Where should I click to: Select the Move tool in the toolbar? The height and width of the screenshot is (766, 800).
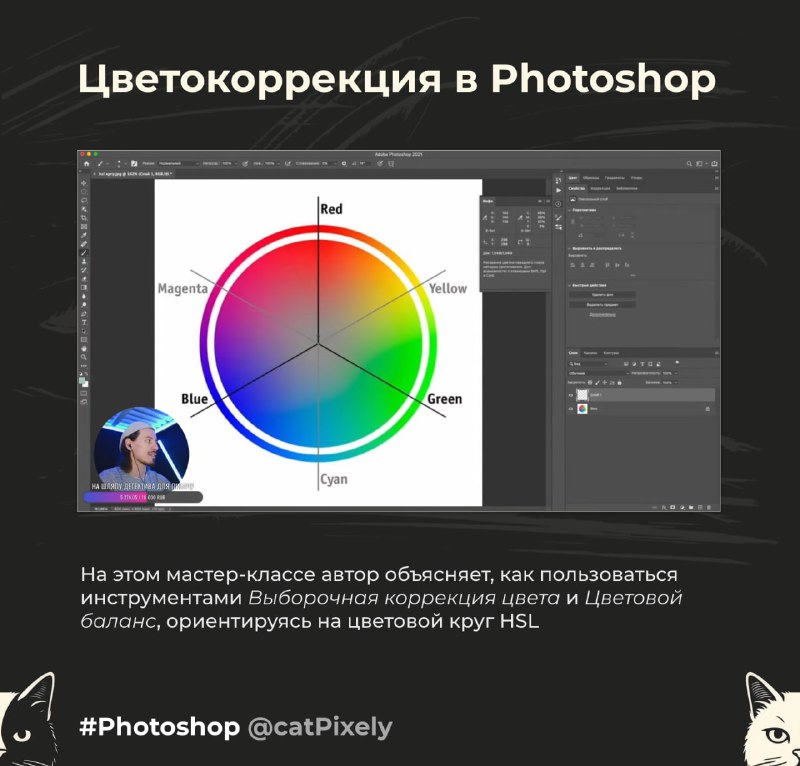[x=84, y=183]
